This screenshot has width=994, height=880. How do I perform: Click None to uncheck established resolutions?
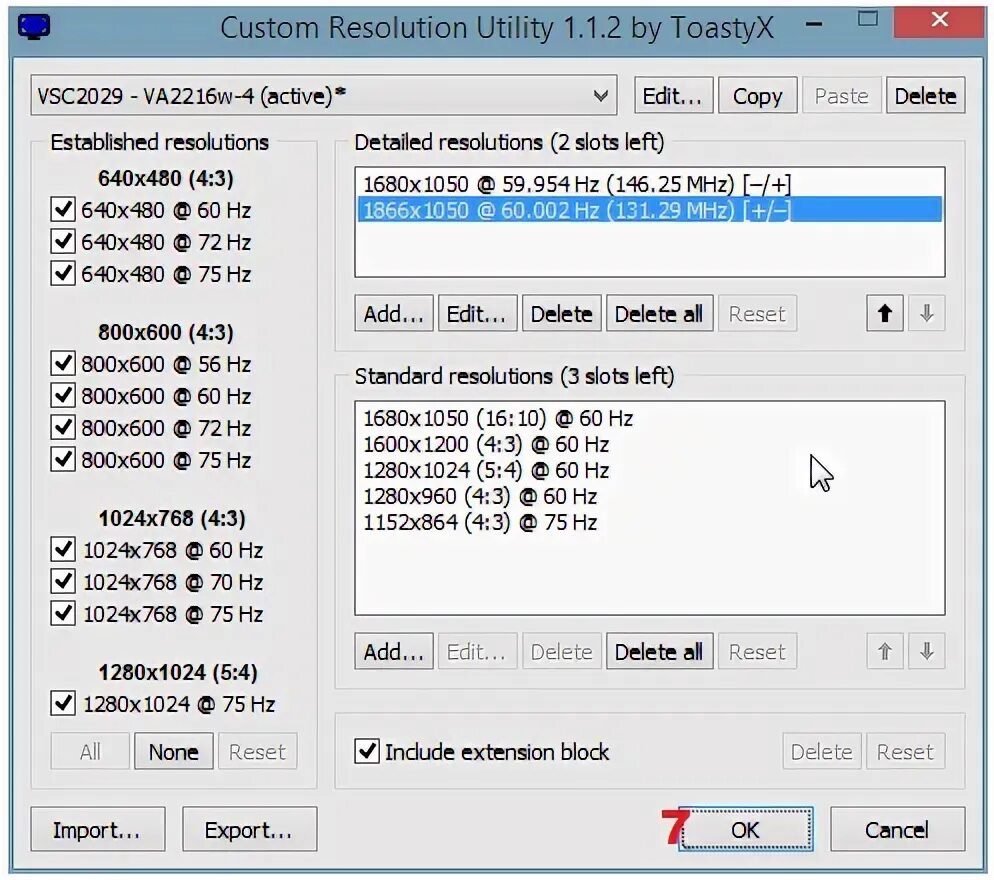[174, 751]
